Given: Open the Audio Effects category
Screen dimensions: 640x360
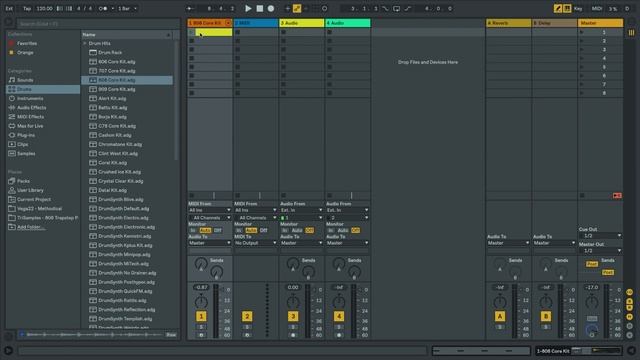Looking at the screenshot, I should pos(31,107).
